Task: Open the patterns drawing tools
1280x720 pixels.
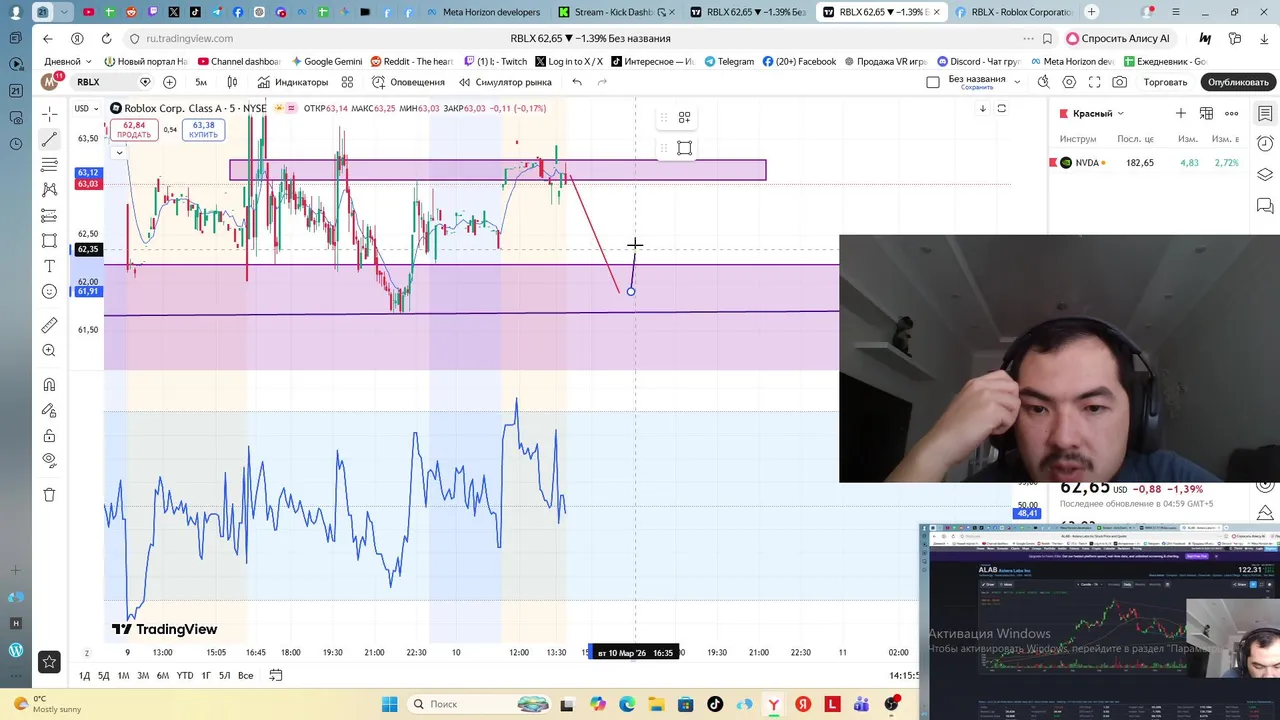Action: coord(49,189)
